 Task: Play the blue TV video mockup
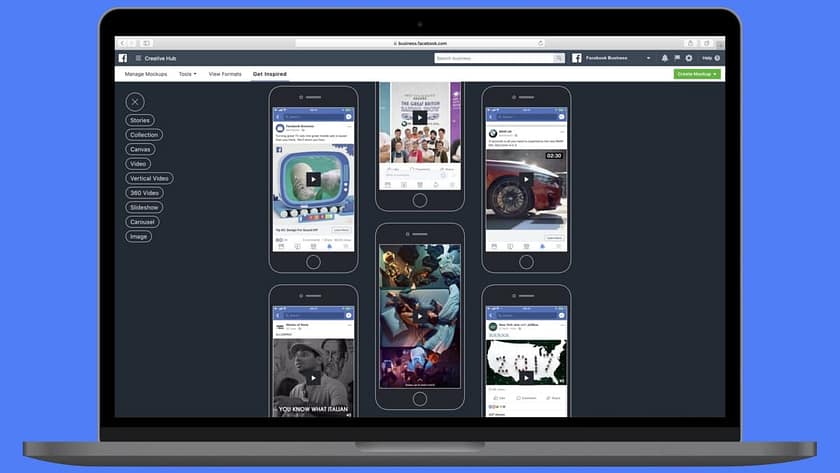313,179
